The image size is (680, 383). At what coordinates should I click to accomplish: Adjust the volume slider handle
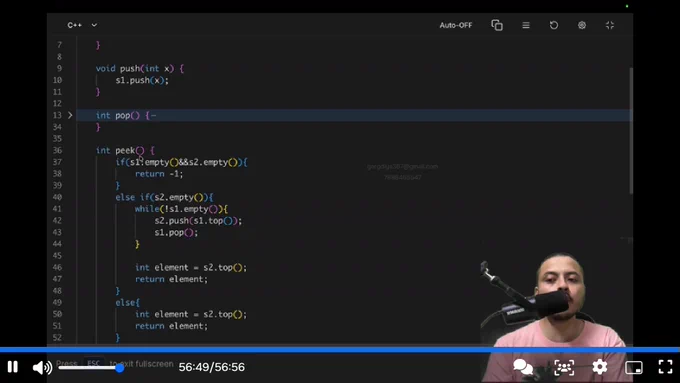(120, 368)
